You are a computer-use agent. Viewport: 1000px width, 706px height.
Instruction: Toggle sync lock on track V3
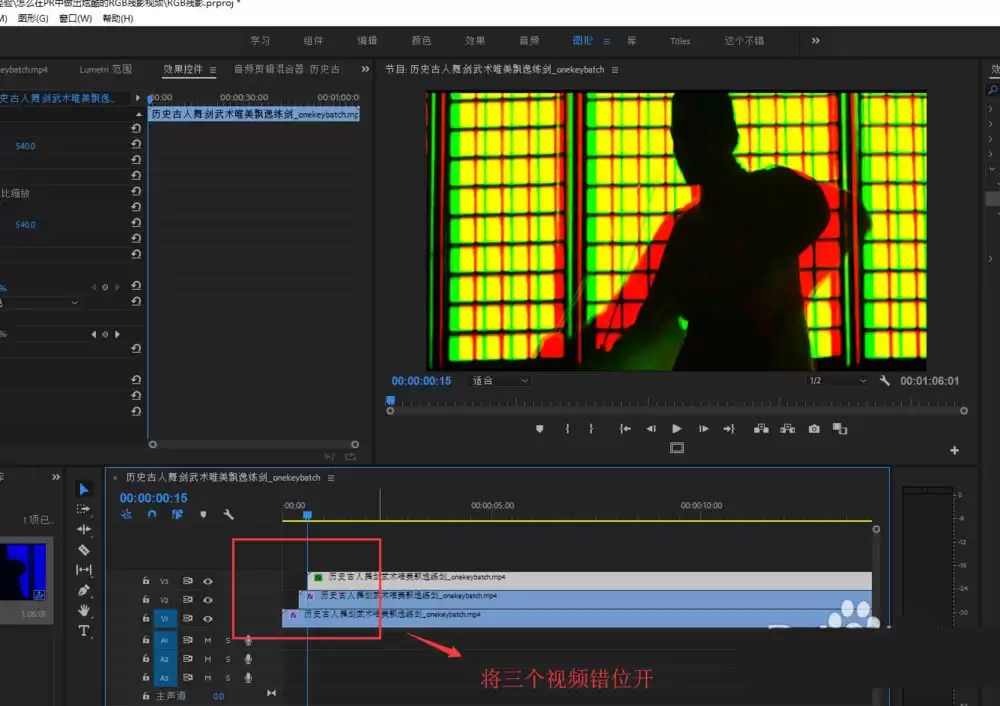coord(188,581)
